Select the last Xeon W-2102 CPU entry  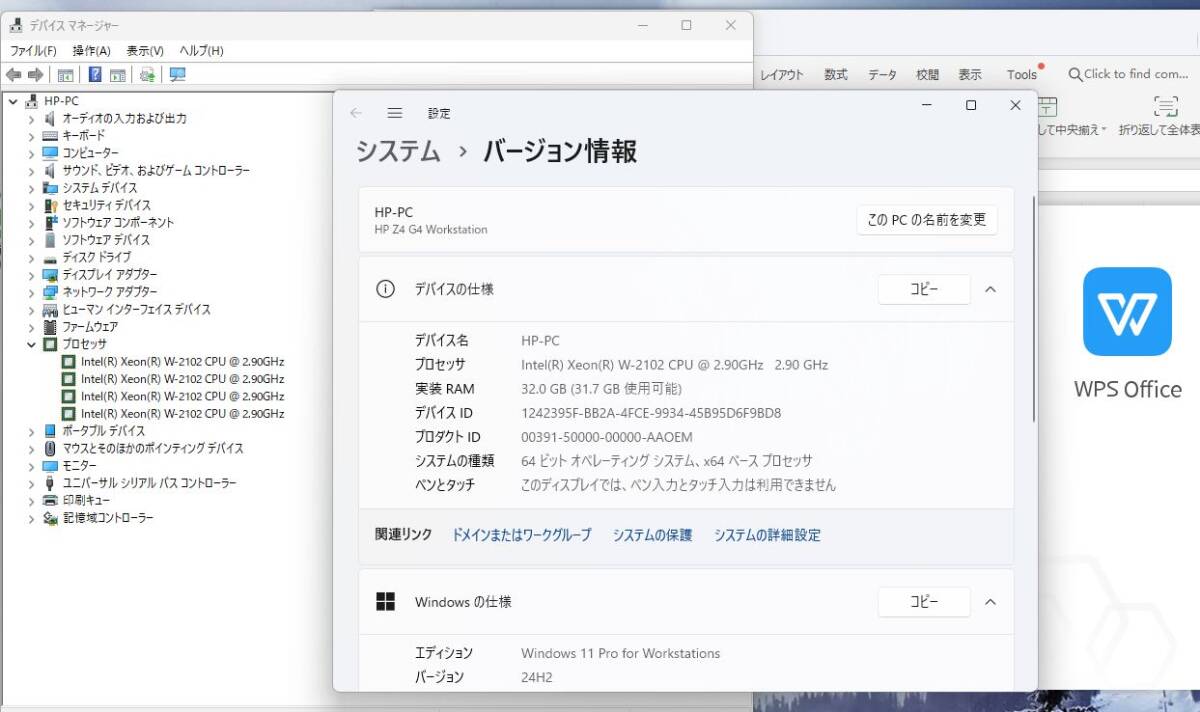[x=182, y=413]
